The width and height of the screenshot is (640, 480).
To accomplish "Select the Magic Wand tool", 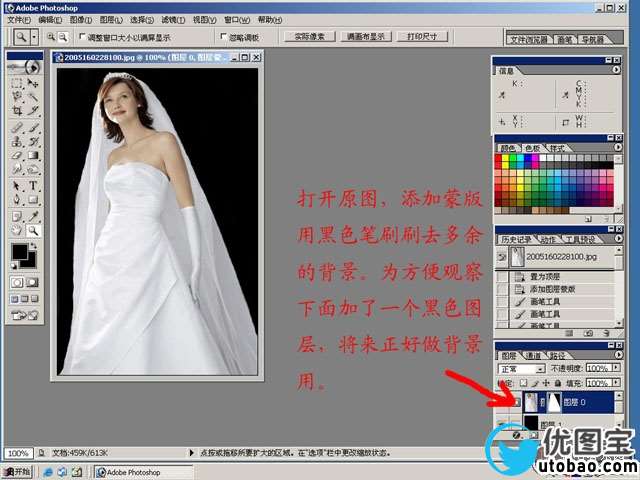I will (33, 97).
